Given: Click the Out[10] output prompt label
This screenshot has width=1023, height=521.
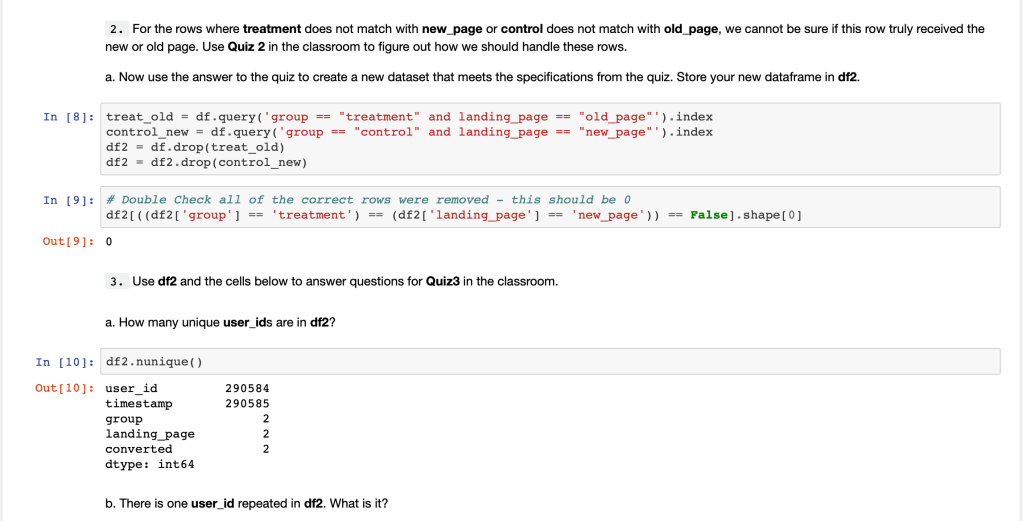Looking at the screenshot, I should click(65, 388).
